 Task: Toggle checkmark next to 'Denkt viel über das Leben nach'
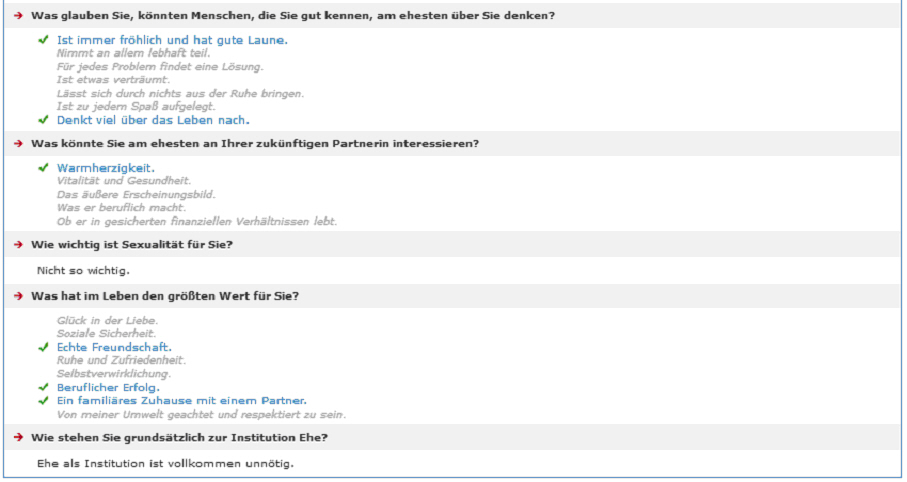[43, 120]
